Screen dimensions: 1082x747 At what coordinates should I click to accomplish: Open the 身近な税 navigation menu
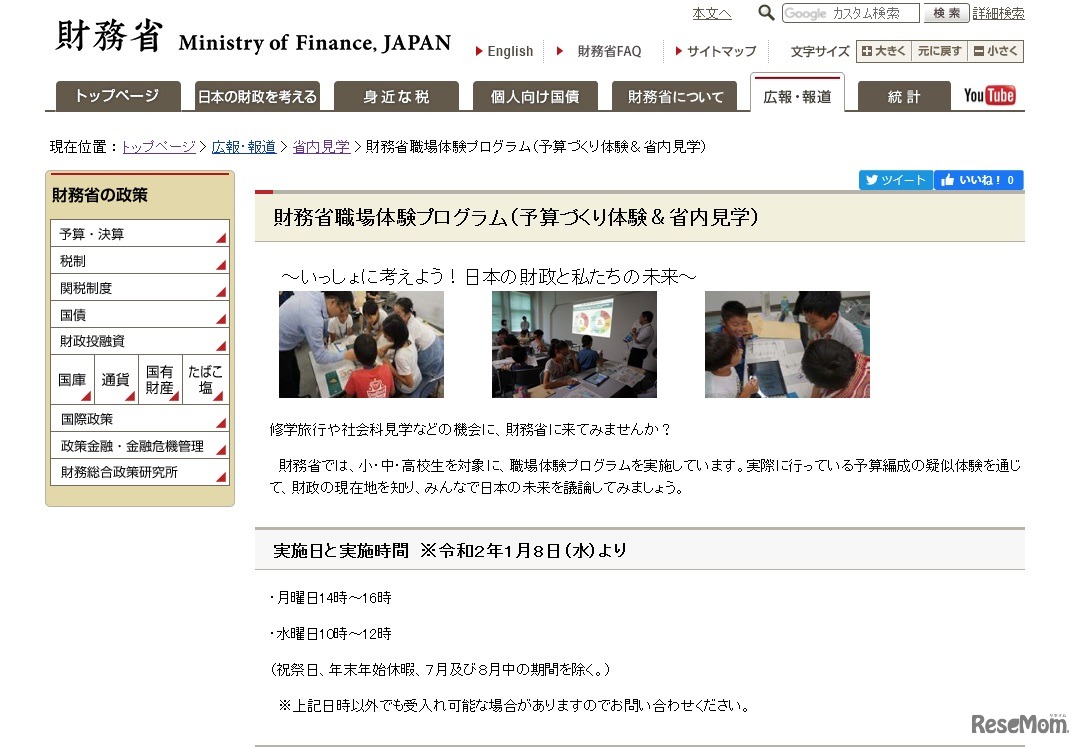pos(396,95)
